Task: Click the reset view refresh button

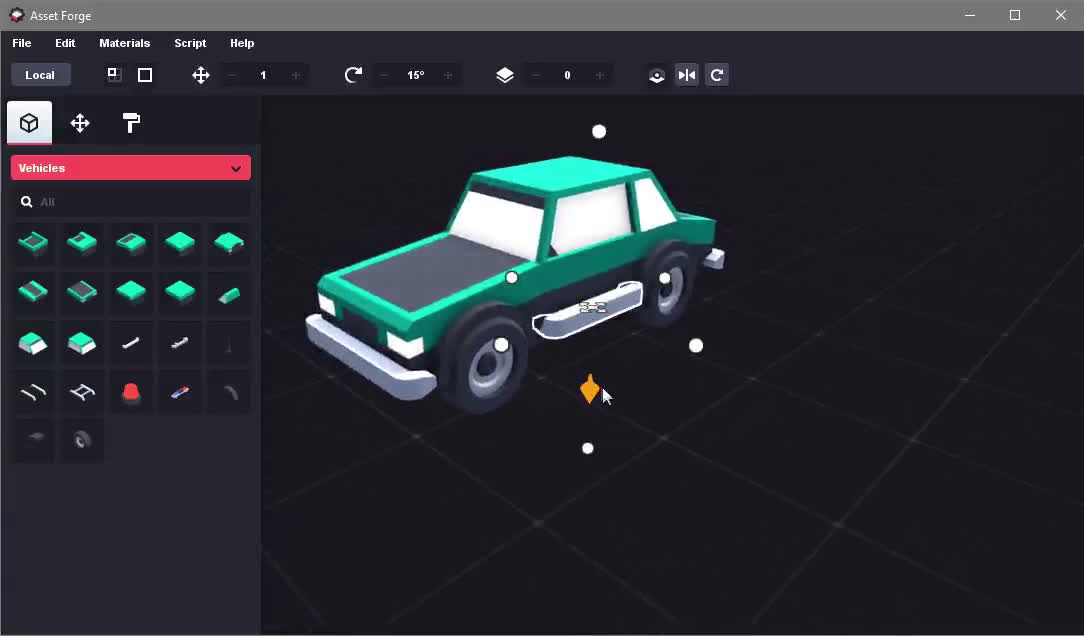Action: pyautogui.click(x=717, y=75)
